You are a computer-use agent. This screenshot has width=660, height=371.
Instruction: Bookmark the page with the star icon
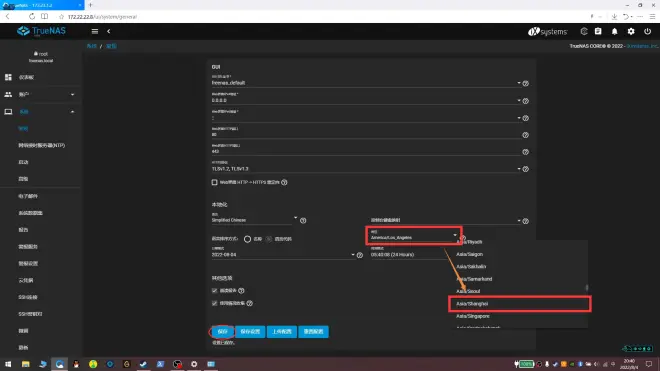[x=61, y=17]
